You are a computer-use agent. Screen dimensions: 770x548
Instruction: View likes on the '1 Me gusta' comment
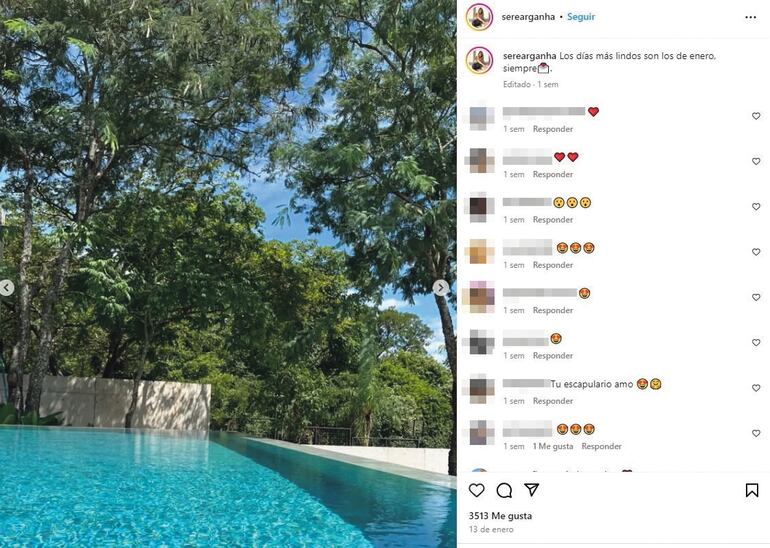click(x=553, y=446)
